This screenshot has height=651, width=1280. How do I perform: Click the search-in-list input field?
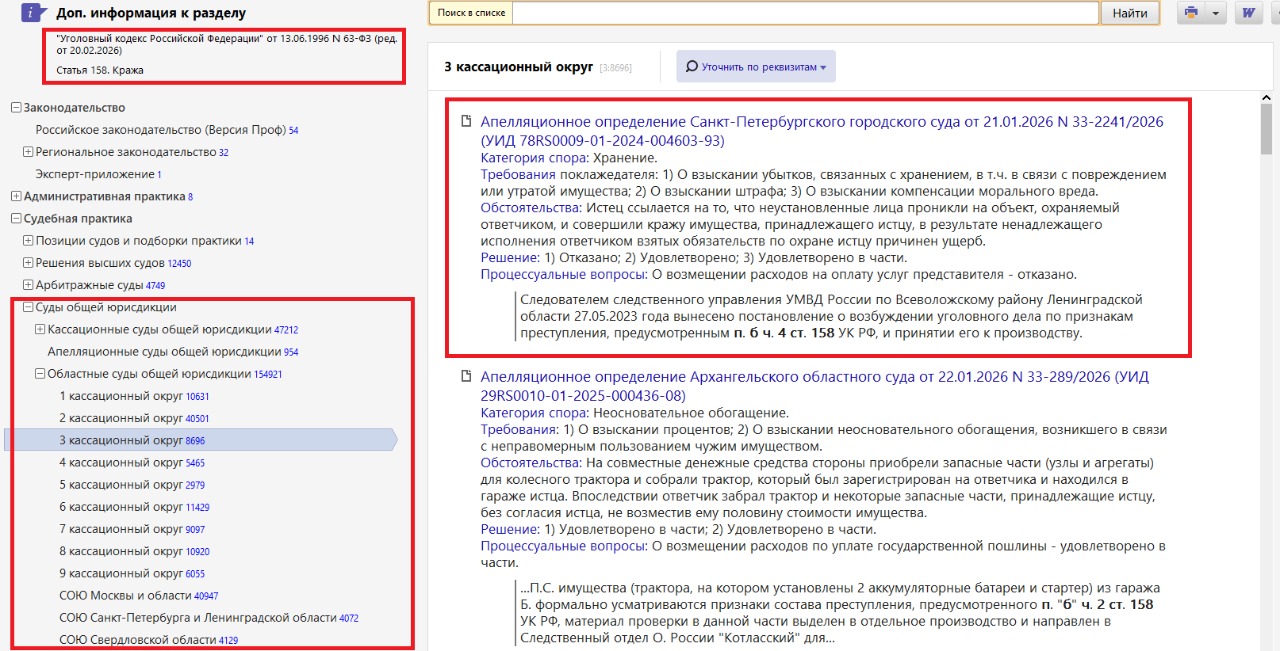[805, 13]
